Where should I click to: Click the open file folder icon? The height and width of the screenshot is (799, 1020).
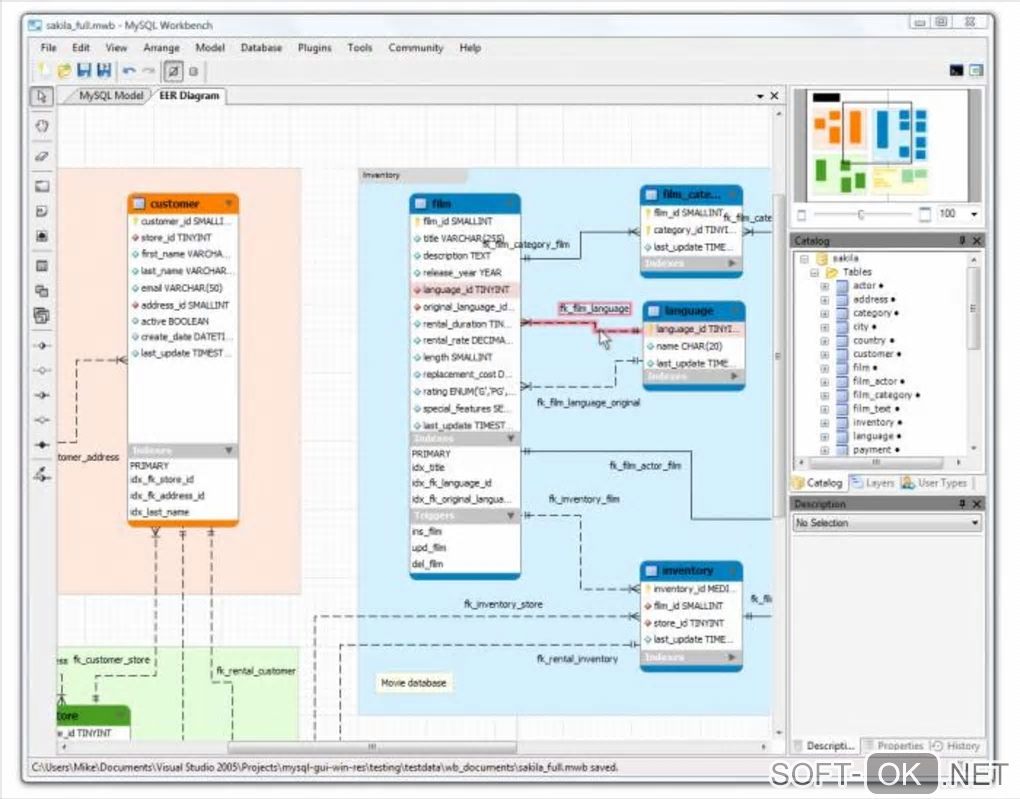pos(64,70)
